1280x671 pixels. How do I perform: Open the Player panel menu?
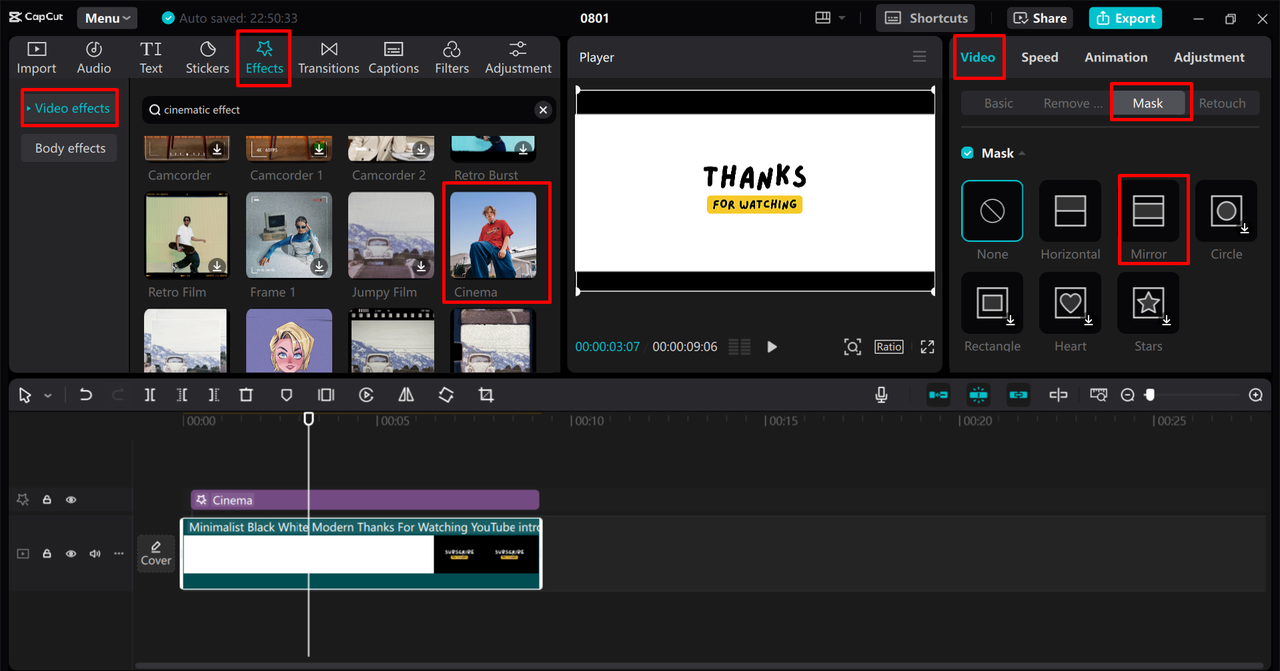pos(919,57)
